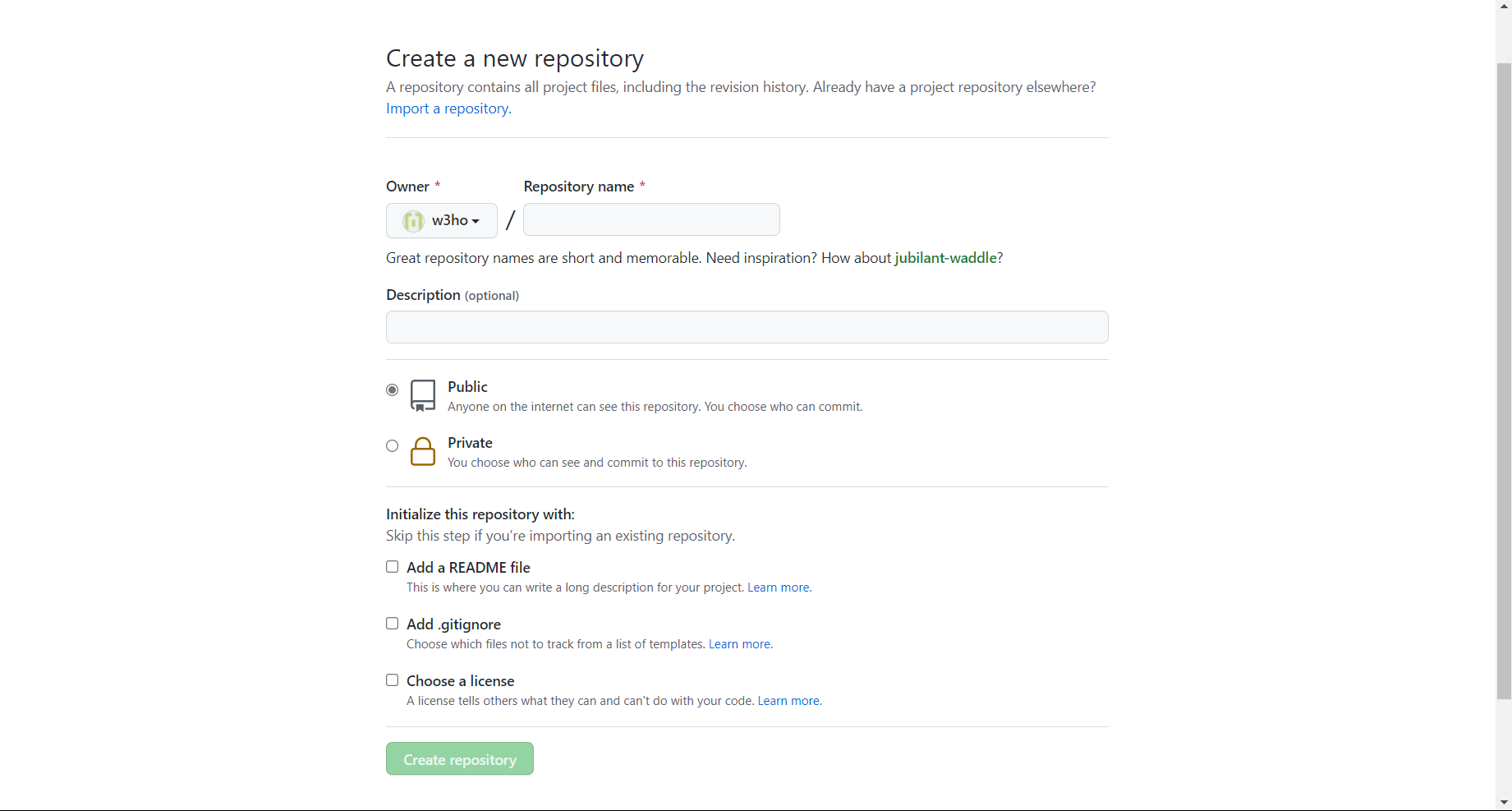Select the Public radio button
This screenshot has height=811, width=1512.
(x=393, y=389)
